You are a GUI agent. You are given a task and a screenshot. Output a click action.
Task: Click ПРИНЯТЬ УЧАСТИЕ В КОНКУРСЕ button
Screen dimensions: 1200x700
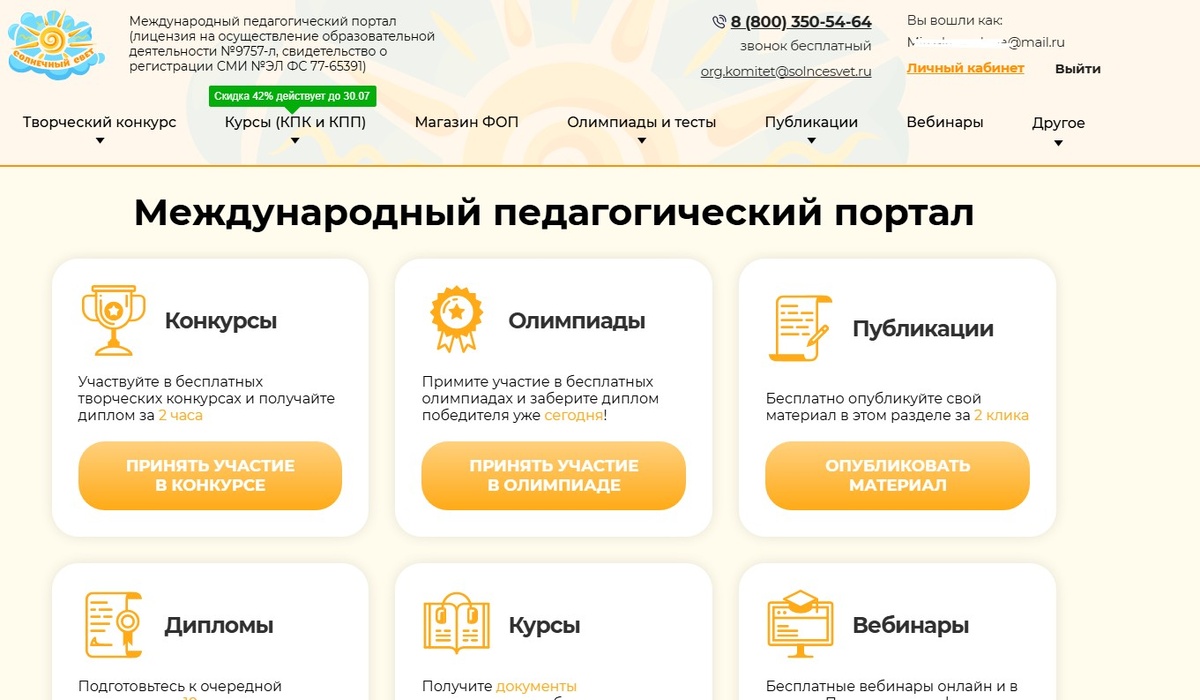point(209,476)
